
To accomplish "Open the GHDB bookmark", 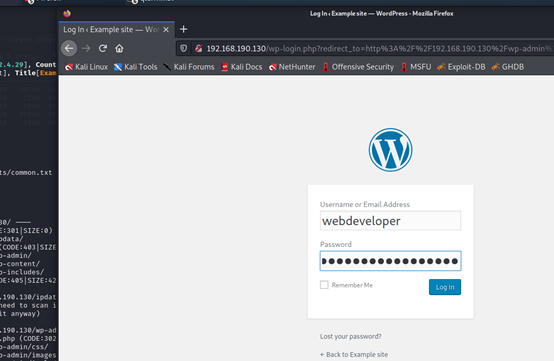I will tap(508, 67).
